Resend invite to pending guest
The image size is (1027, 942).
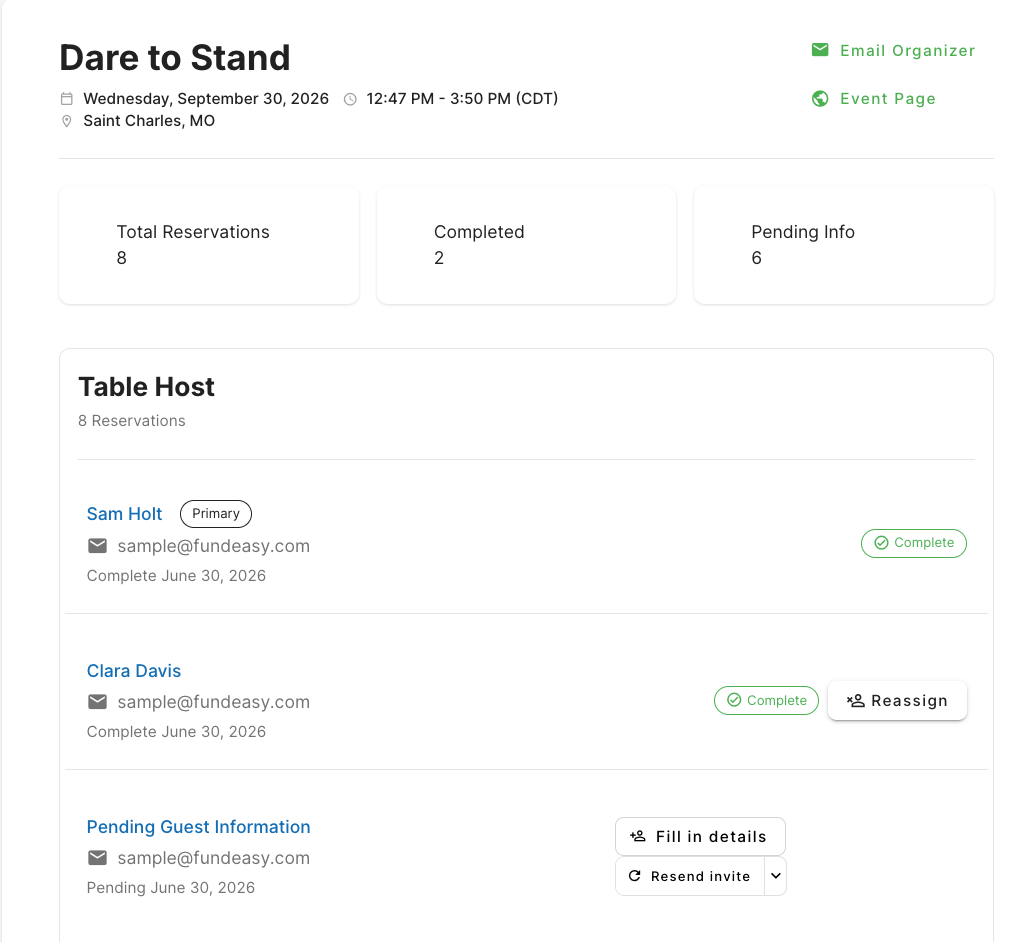[690, 876]
